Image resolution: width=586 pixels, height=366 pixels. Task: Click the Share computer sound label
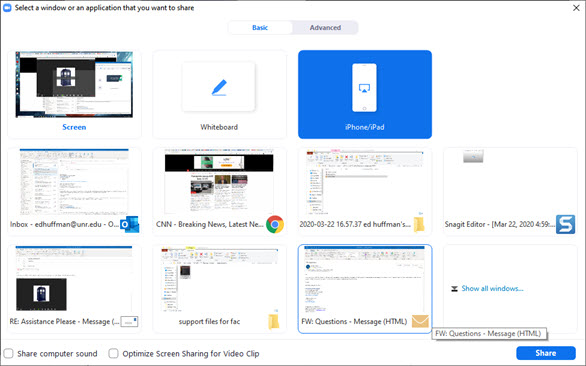point(57,353)
